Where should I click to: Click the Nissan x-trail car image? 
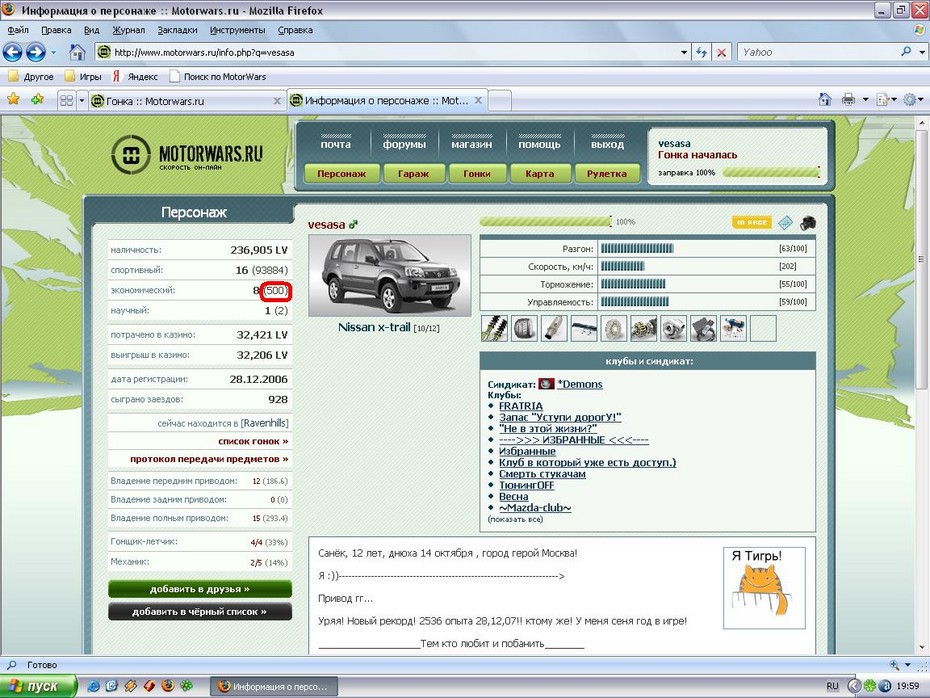[x=390, y=276]
